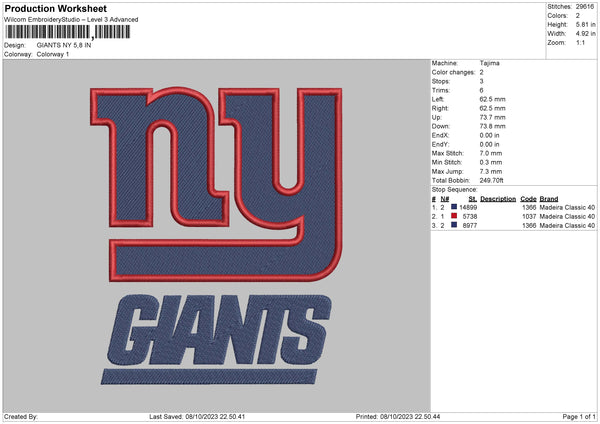Click the GIANTS wordmark in the preview
Viewport: 600px width, 424px height.
tap(218, 330)
